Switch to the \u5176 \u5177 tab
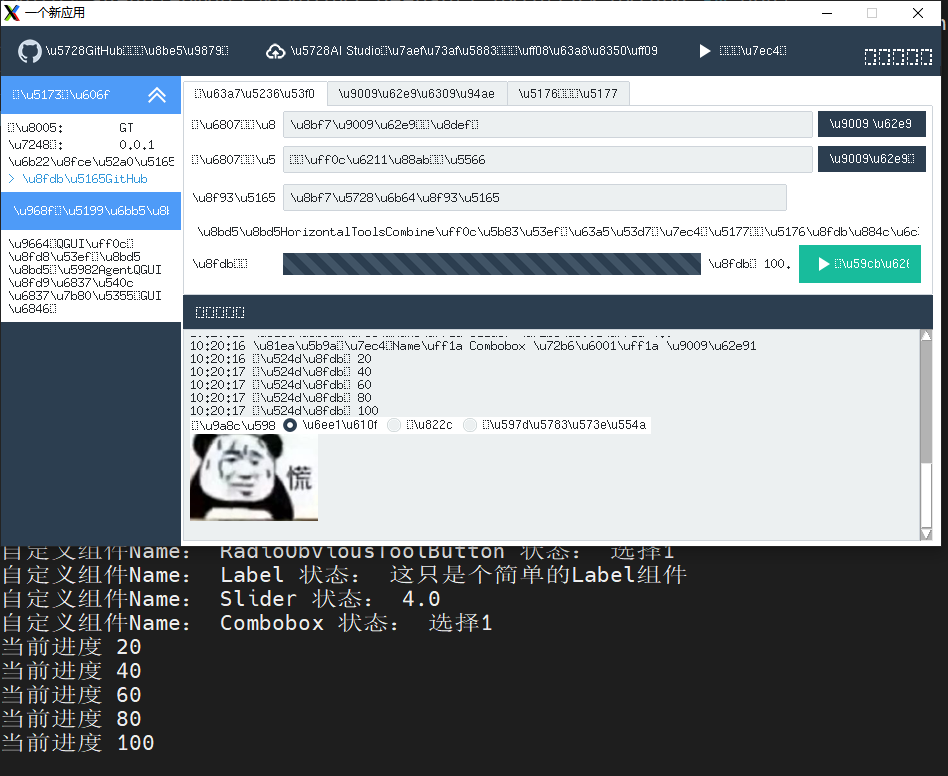948x776 pixels. tap(568, 94)
